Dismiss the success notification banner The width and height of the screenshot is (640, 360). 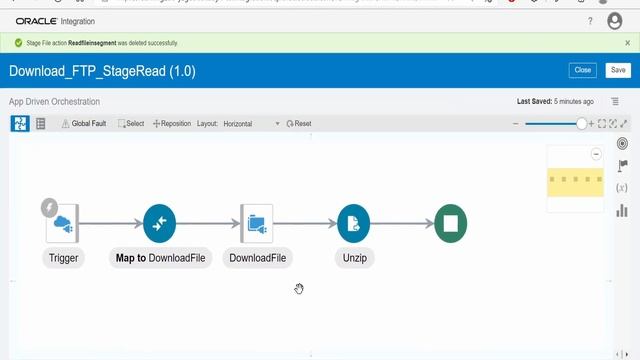point(627,43)
